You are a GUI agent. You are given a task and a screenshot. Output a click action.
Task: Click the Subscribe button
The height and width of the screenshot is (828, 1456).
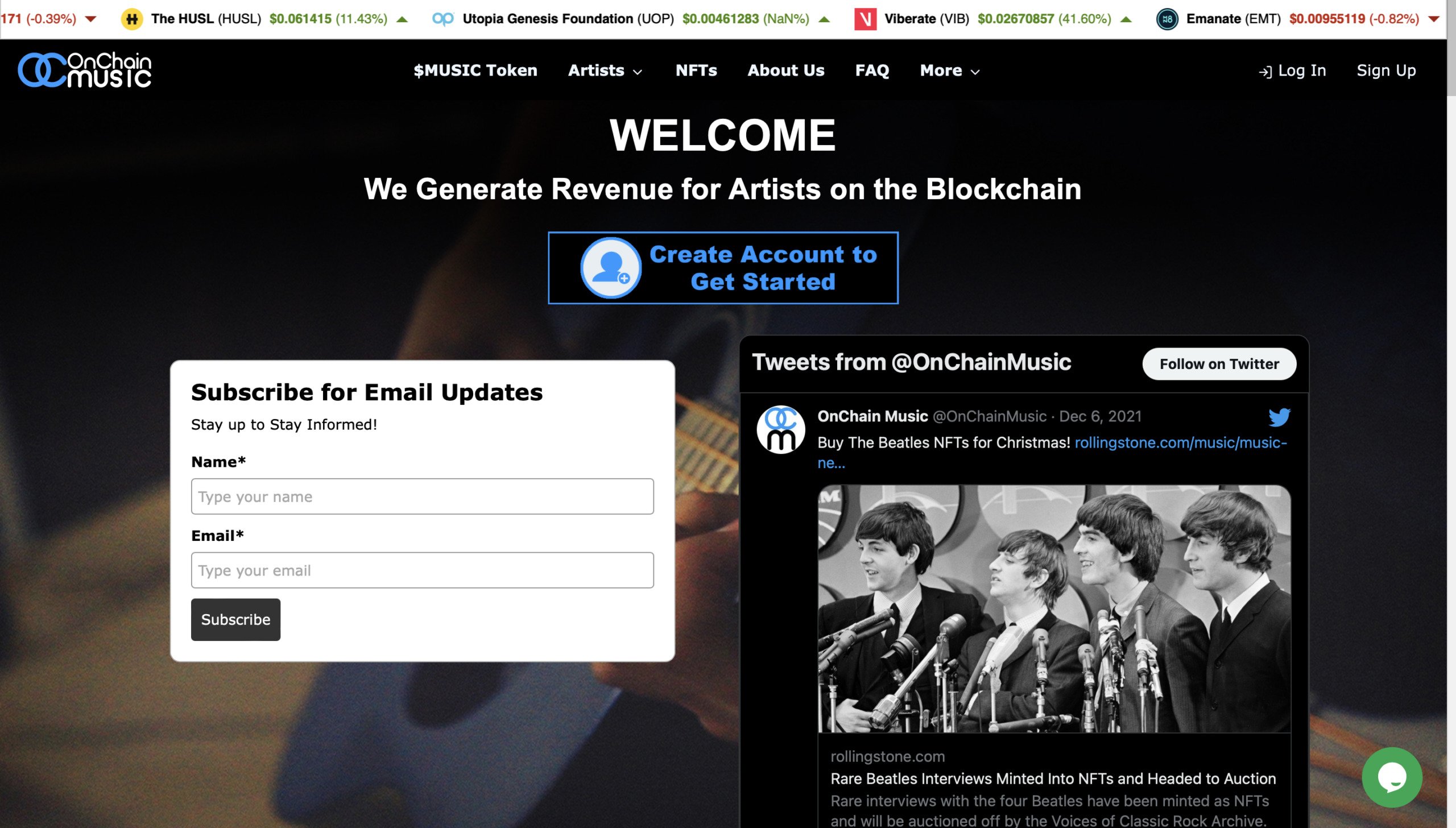(235, 619)
